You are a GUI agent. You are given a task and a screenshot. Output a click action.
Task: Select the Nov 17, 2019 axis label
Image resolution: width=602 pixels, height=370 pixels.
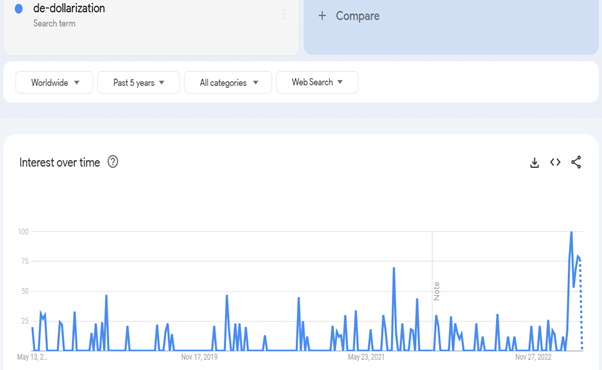(199, 357)
